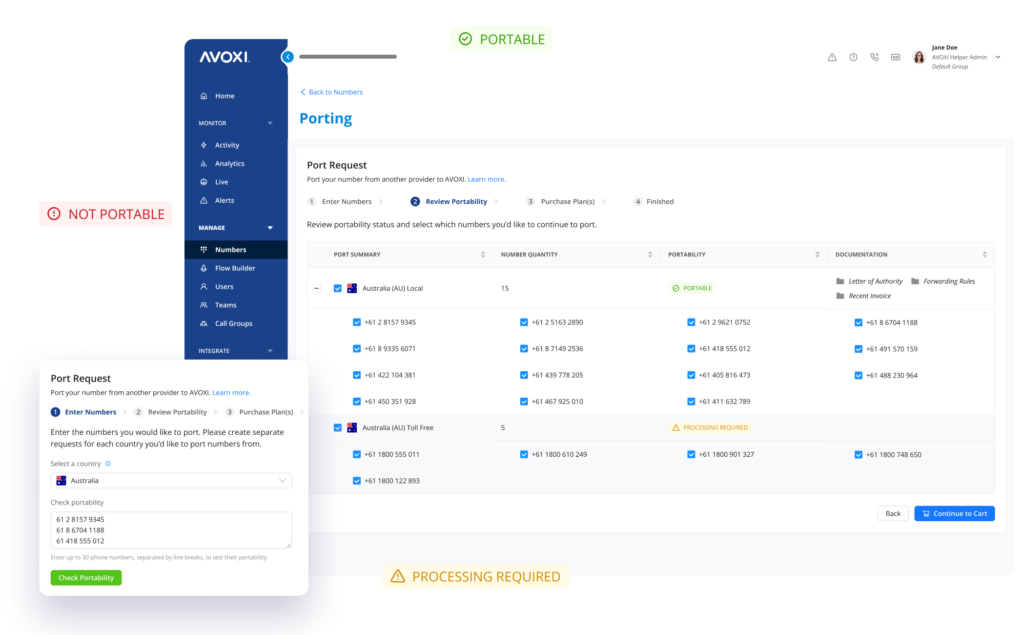
Task: Go to Call Groups in sidebar
Action: 233,323
